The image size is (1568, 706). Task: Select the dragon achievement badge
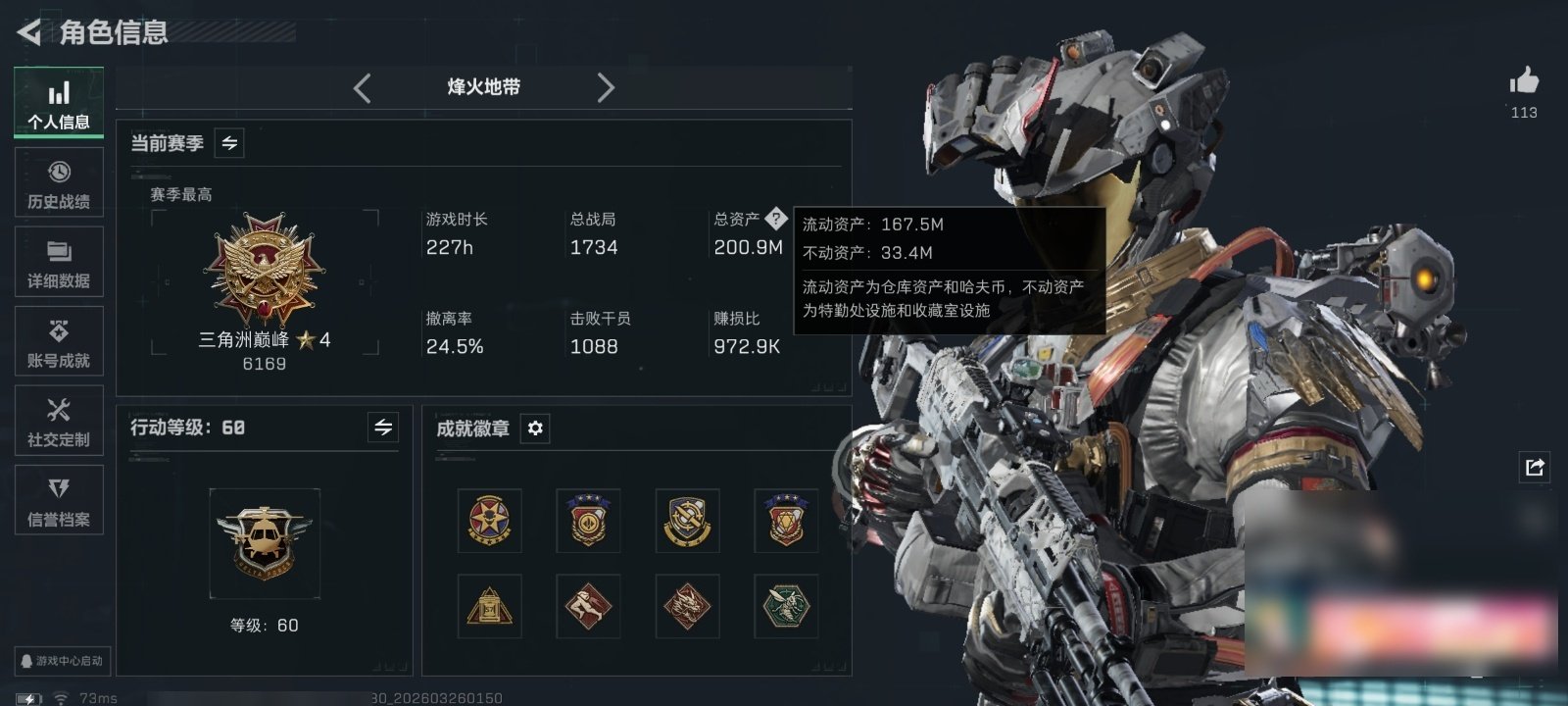[687, 606]
